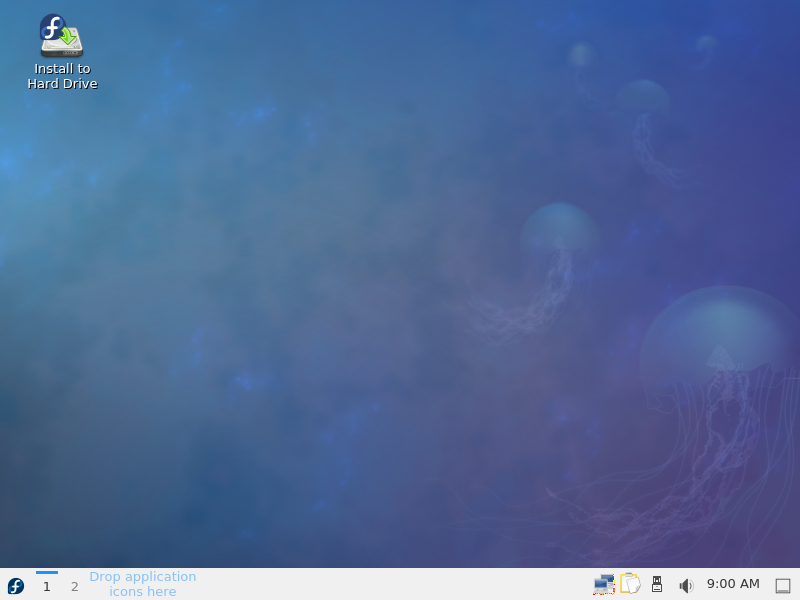The width and height of the screenshot is (800, 600).
Task: Click the volume speaker icon
Action: tap(685, 586)
